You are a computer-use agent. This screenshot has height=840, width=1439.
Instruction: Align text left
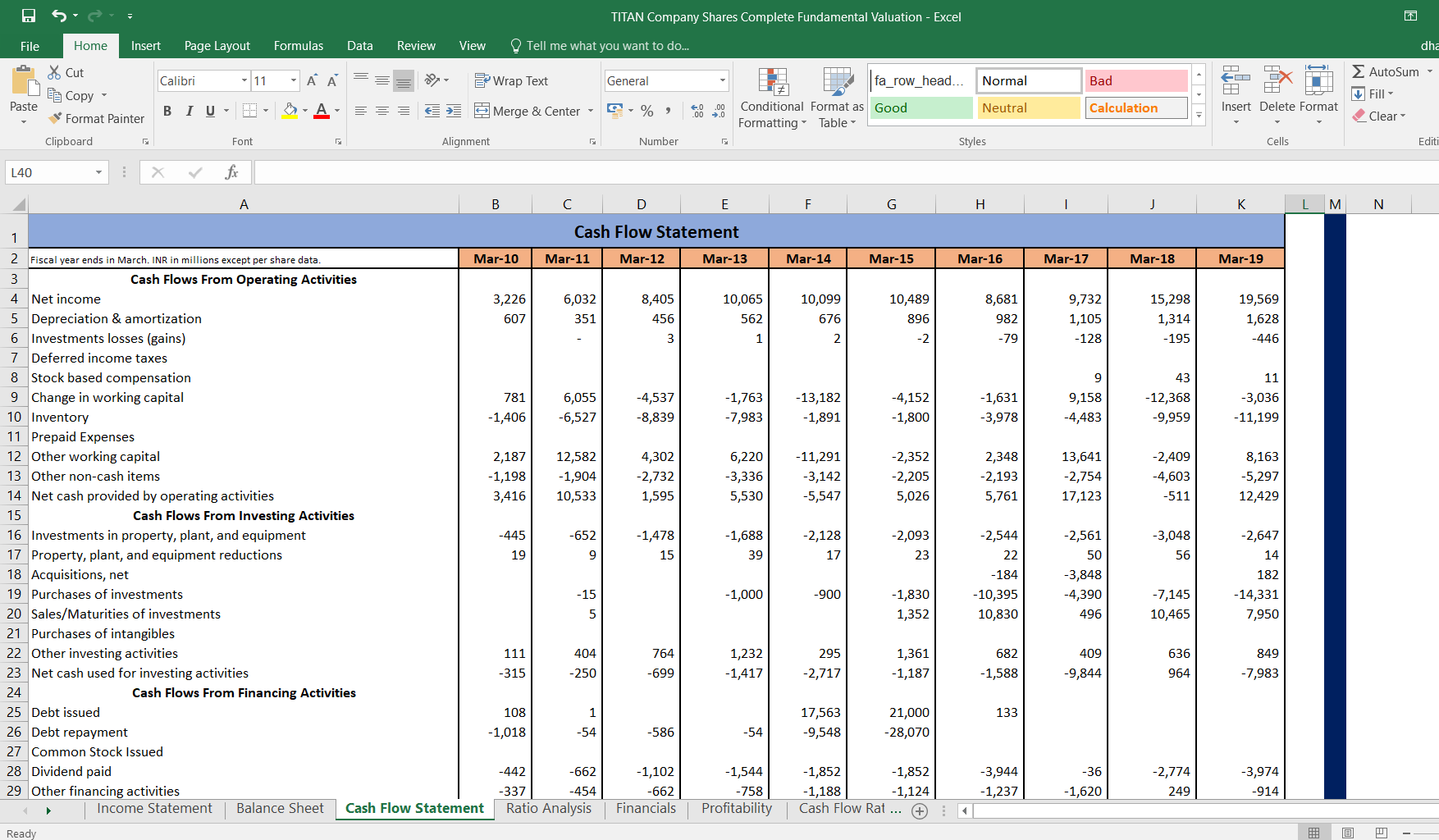tap(361, 111)
